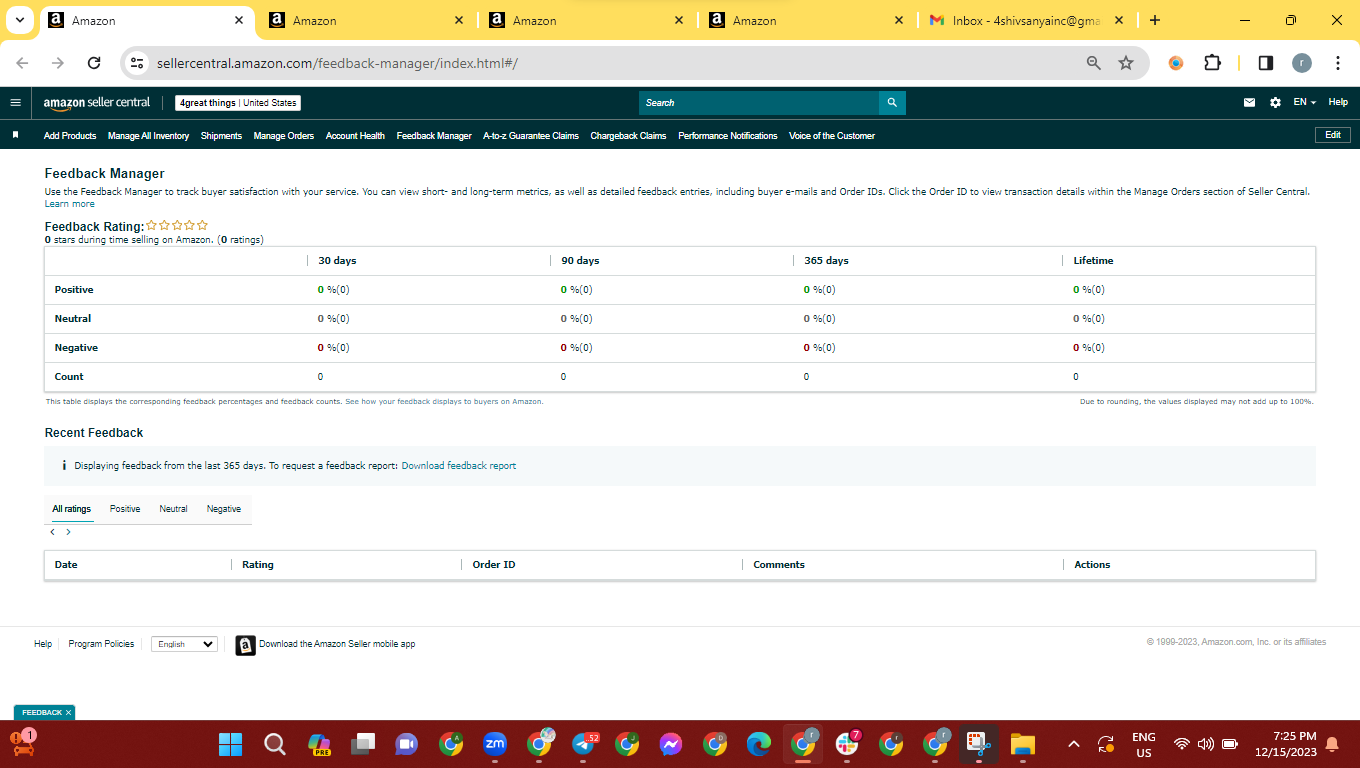Open the messages envelope icon
Screen dimensions: 1360x768
pos(1249,102)
